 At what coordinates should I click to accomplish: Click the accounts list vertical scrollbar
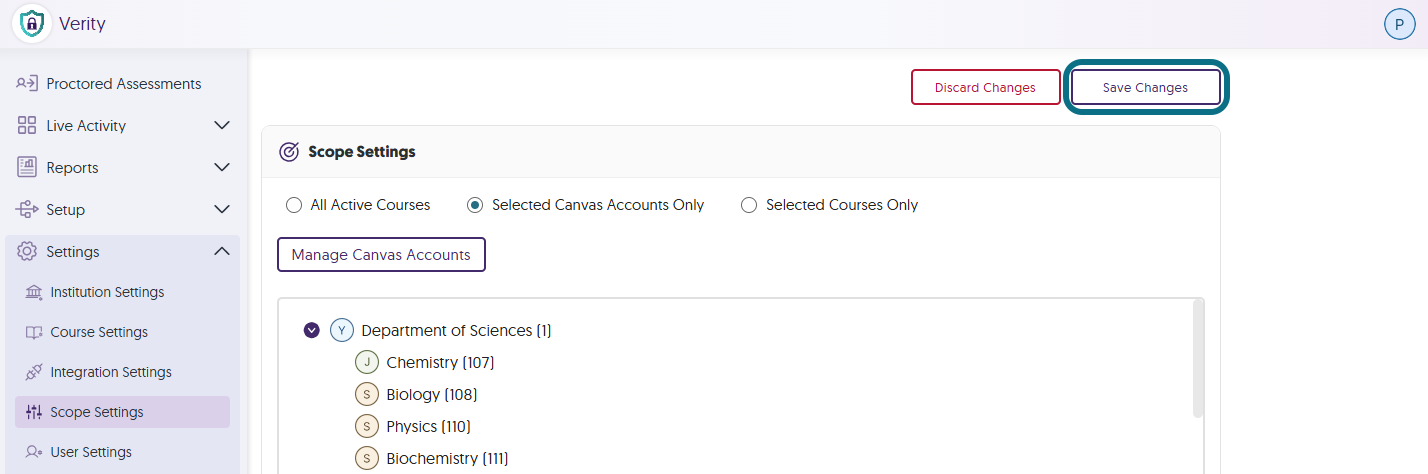point(1198,358)
